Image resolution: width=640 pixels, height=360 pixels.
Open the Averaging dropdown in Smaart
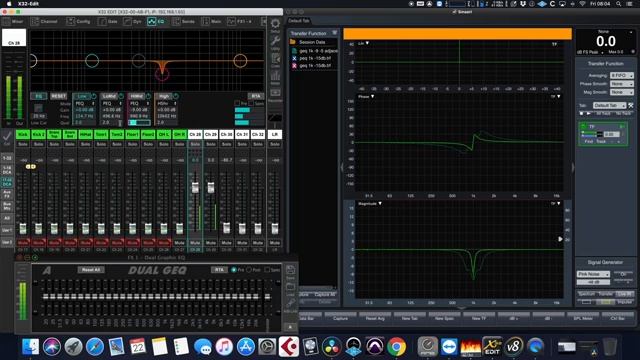pos(621,76)
